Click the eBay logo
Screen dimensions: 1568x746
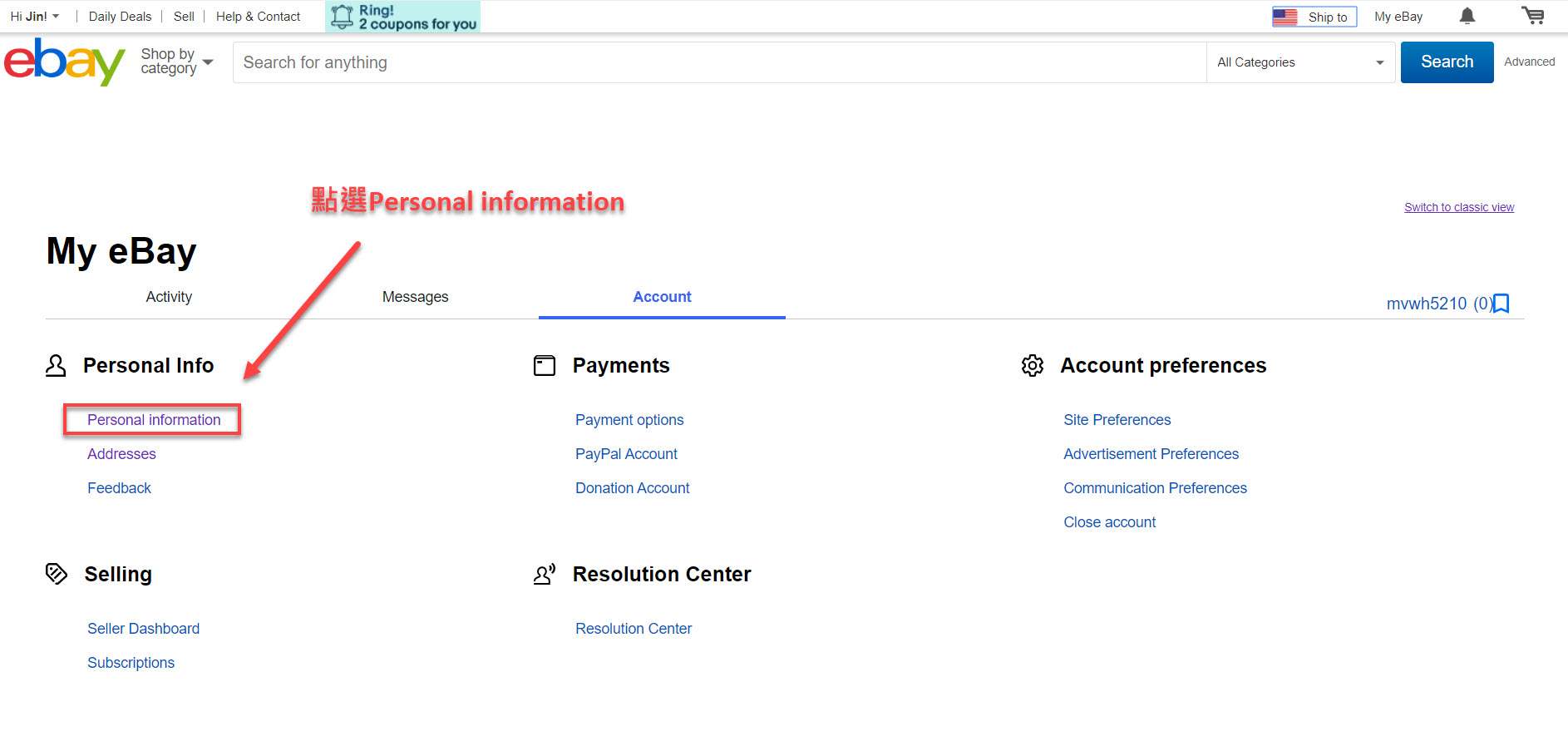[64, 62]
